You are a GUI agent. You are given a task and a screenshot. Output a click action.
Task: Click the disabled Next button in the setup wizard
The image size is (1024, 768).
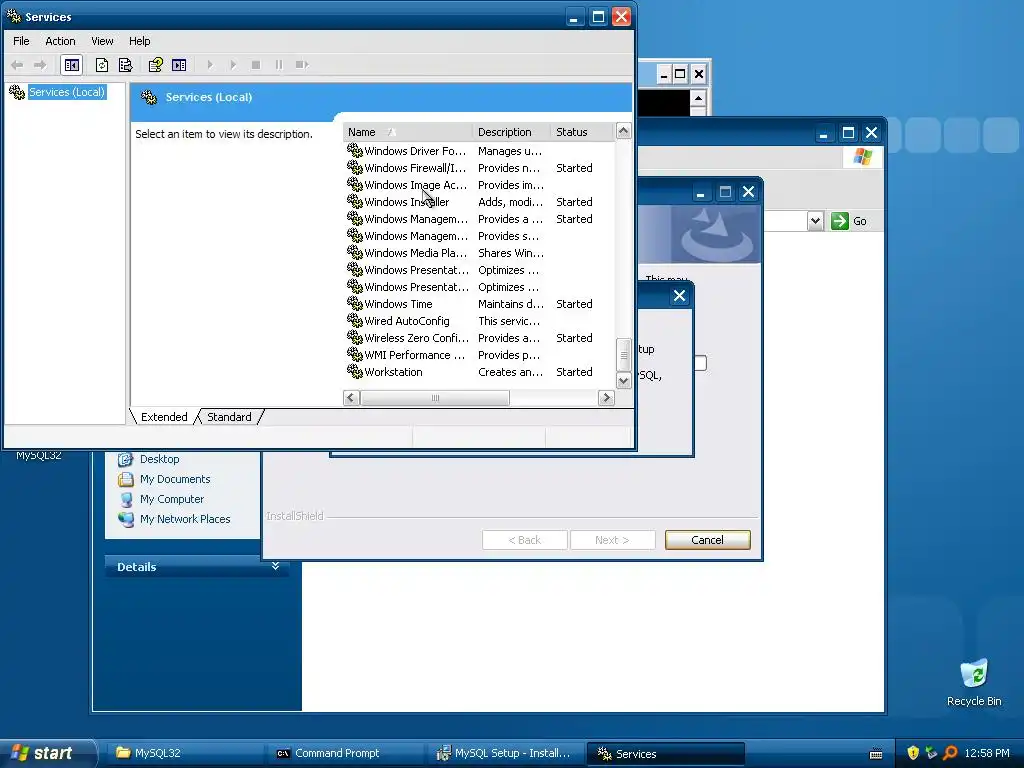(612, 540)
